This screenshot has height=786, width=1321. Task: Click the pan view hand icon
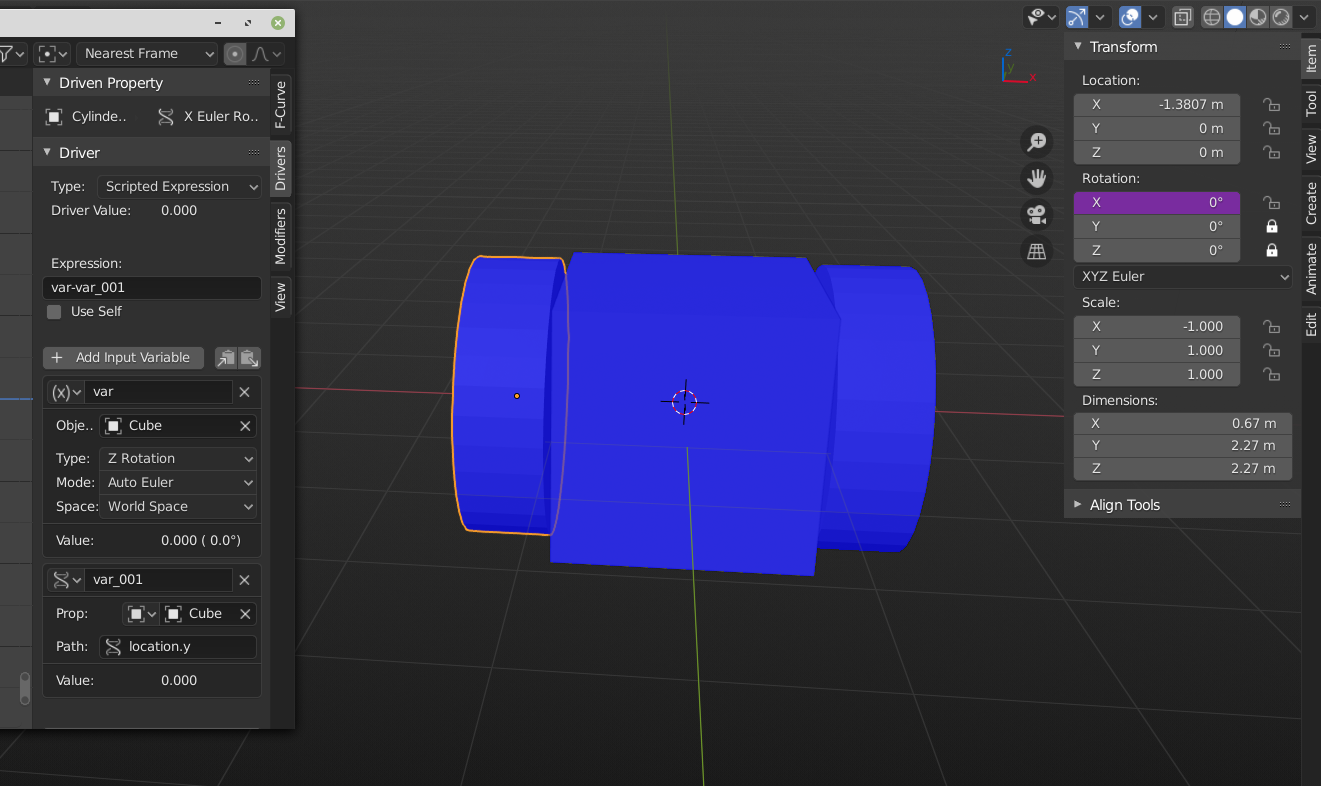tap(1037, 178)
